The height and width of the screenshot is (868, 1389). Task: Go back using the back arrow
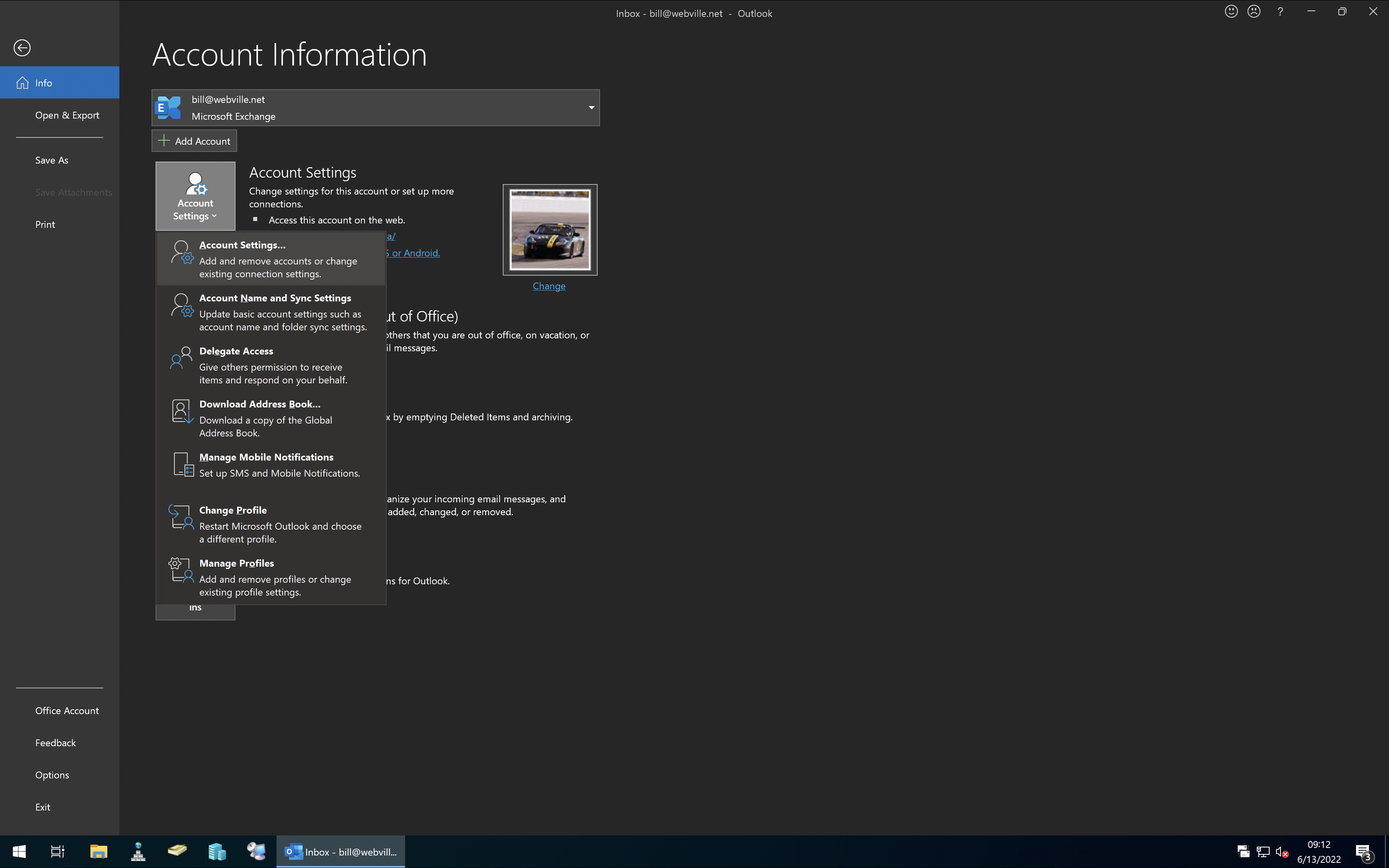tap(22, 48)
